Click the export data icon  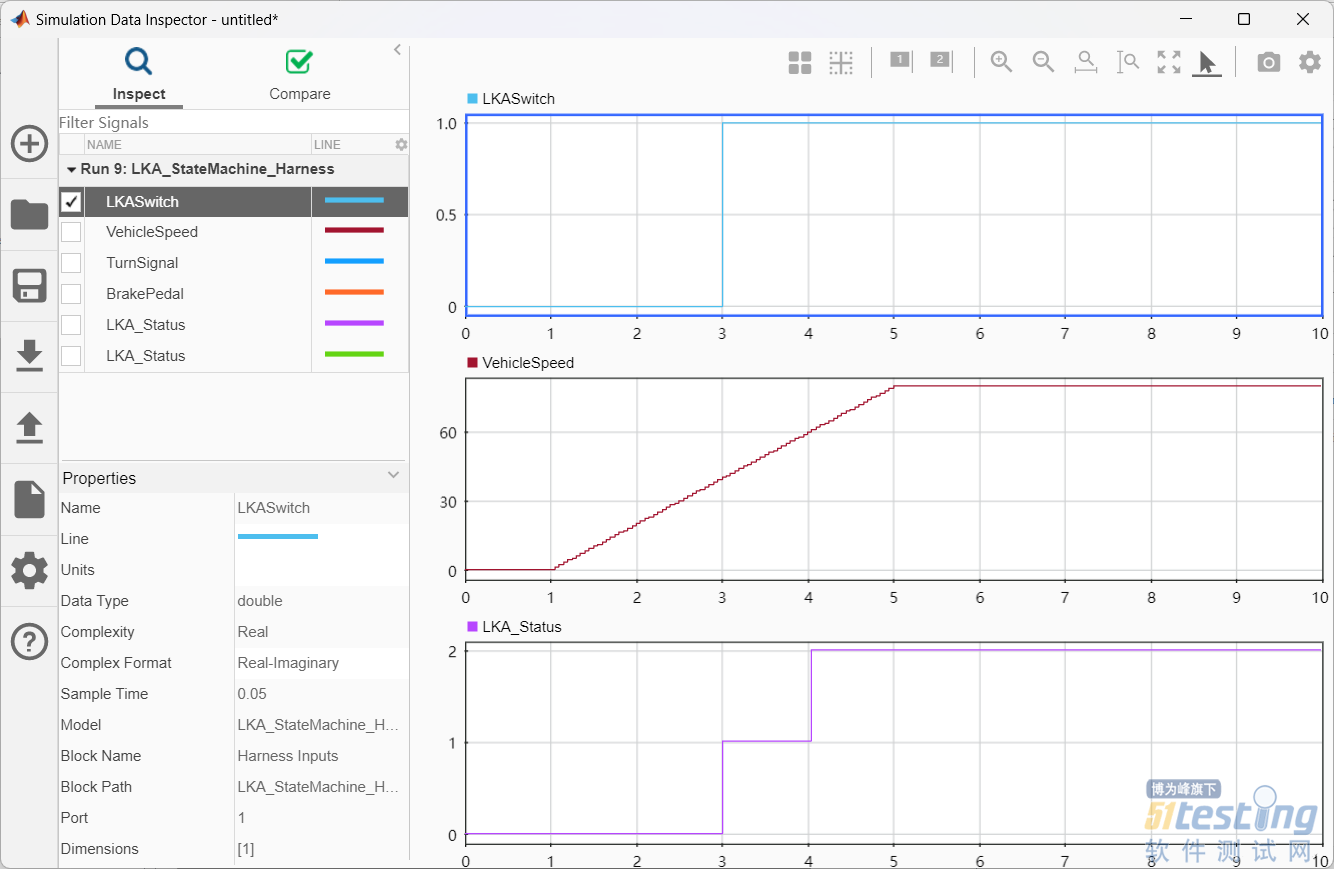(29, 427)
